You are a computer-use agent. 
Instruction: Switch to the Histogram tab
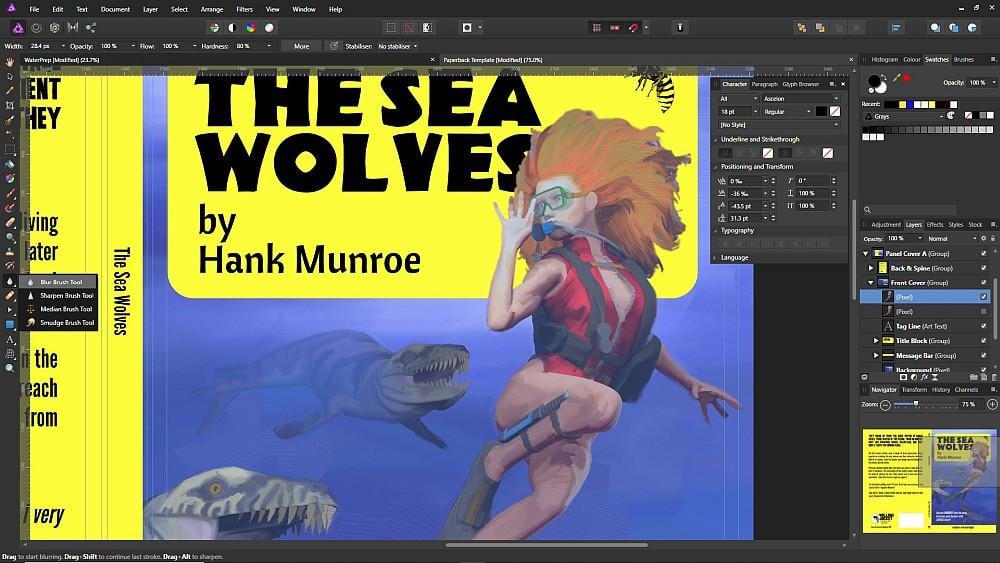[x=885, y=59]
